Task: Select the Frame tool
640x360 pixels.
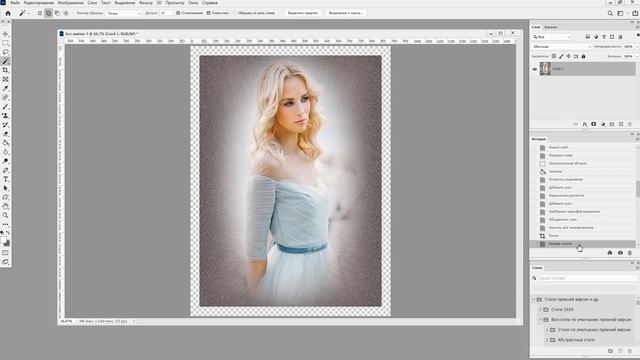Action: pyautogui.click(x=5, y=79)
